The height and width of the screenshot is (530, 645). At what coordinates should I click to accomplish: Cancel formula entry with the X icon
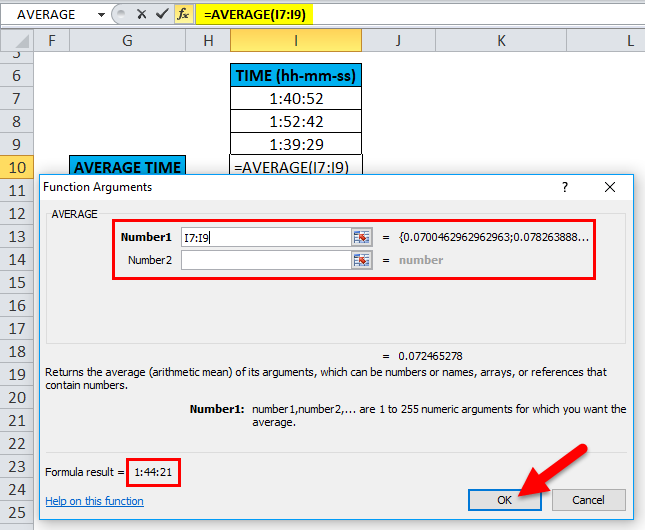[x=142, y=14]
